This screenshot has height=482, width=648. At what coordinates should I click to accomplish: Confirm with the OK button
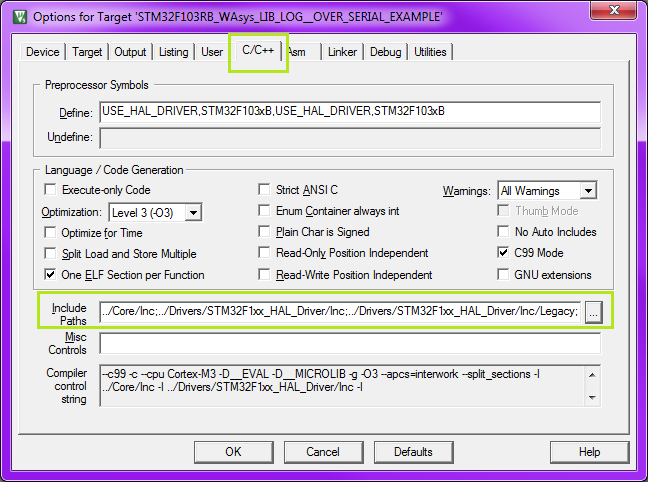pyautogui.click(x=233, y=452)
